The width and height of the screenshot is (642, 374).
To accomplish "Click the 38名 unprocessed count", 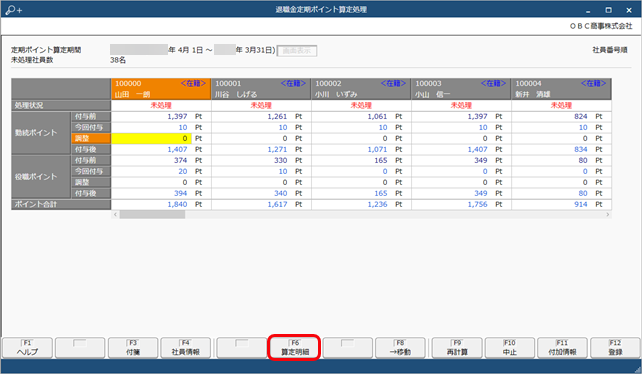I will point(118,60).
